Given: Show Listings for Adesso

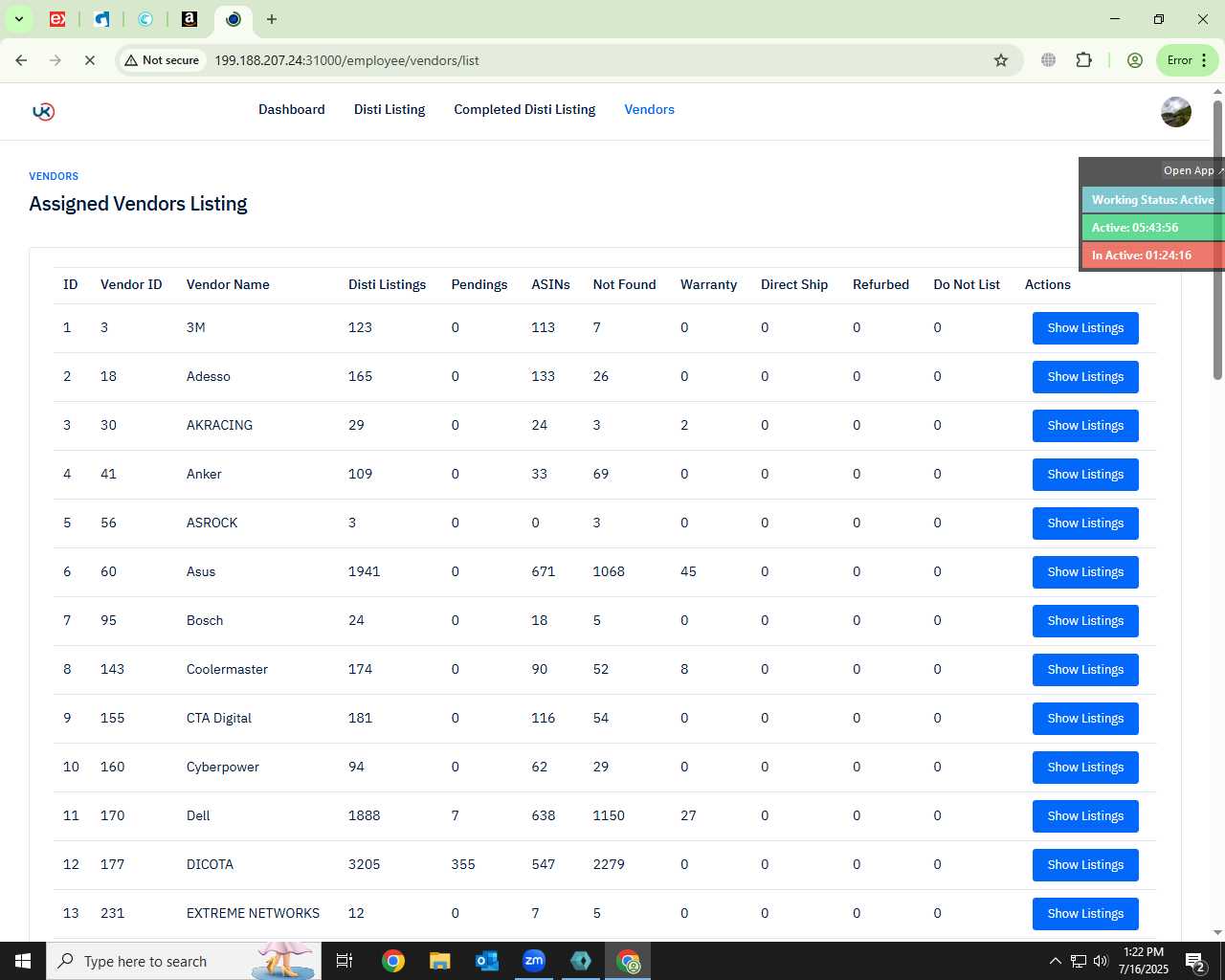Looking at the screenshot, I should pos(1085,377).
